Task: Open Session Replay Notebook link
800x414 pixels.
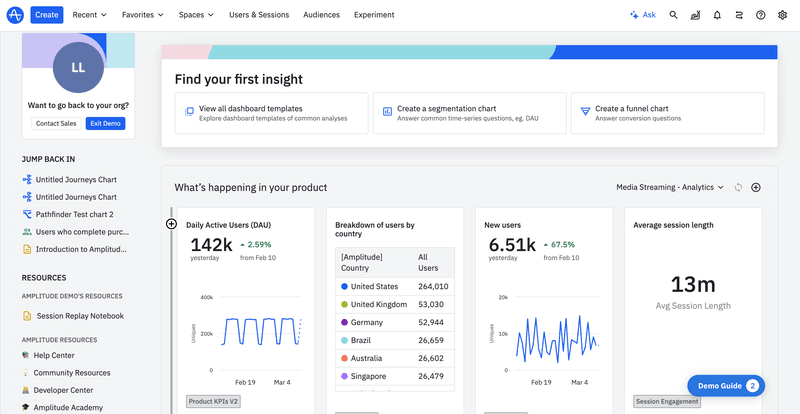Action: point(80,316)
